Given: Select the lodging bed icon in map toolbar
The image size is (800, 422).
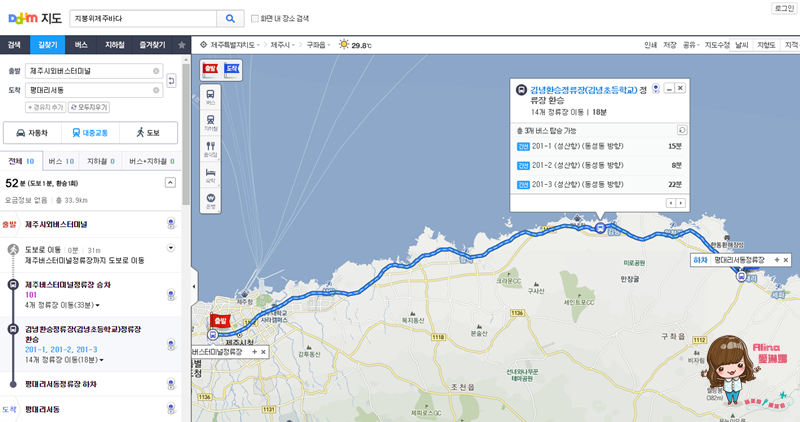Looking at the screenshot, I should [x=210, y=175].
